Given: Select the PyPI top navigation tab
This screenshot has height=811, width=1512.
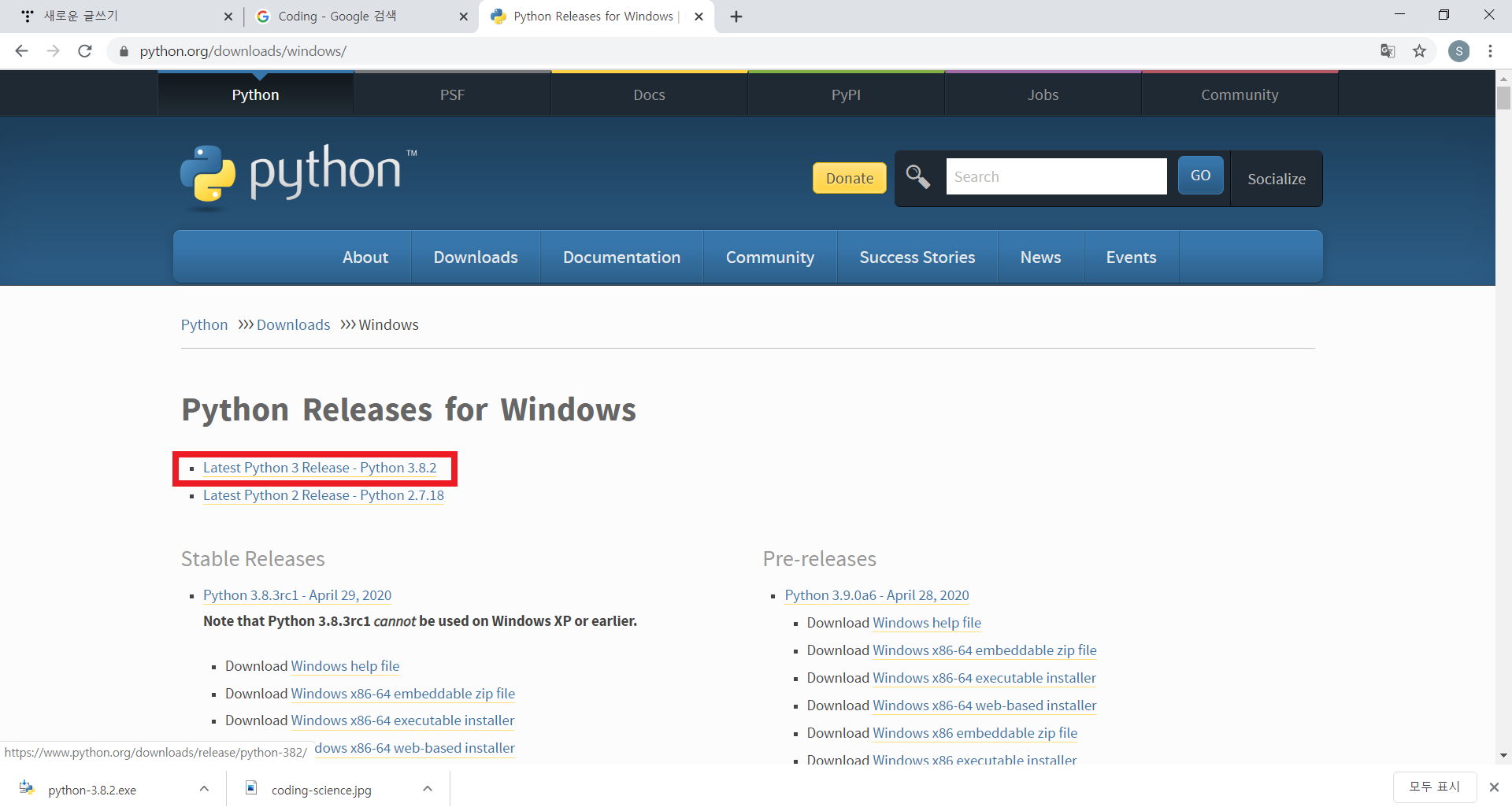Looking at the screenshot, I should click(x=846, y=94).
